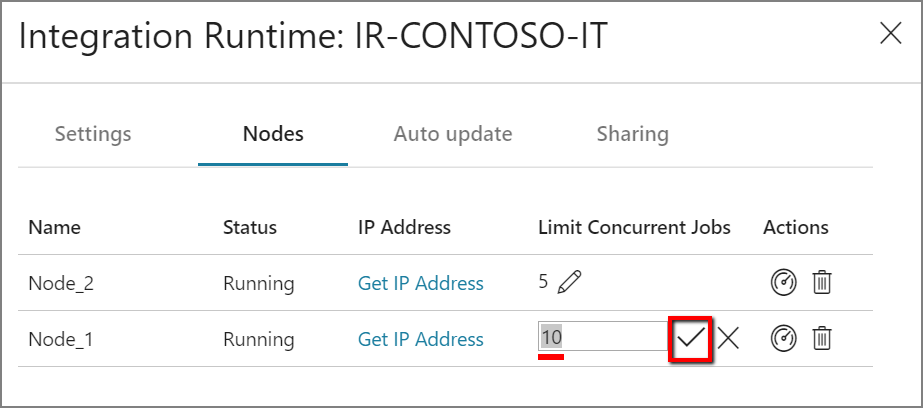The width and height of the screenshot is (923, 408).
Task: Open the monitor gauge for Node_1
Action: 783,339
